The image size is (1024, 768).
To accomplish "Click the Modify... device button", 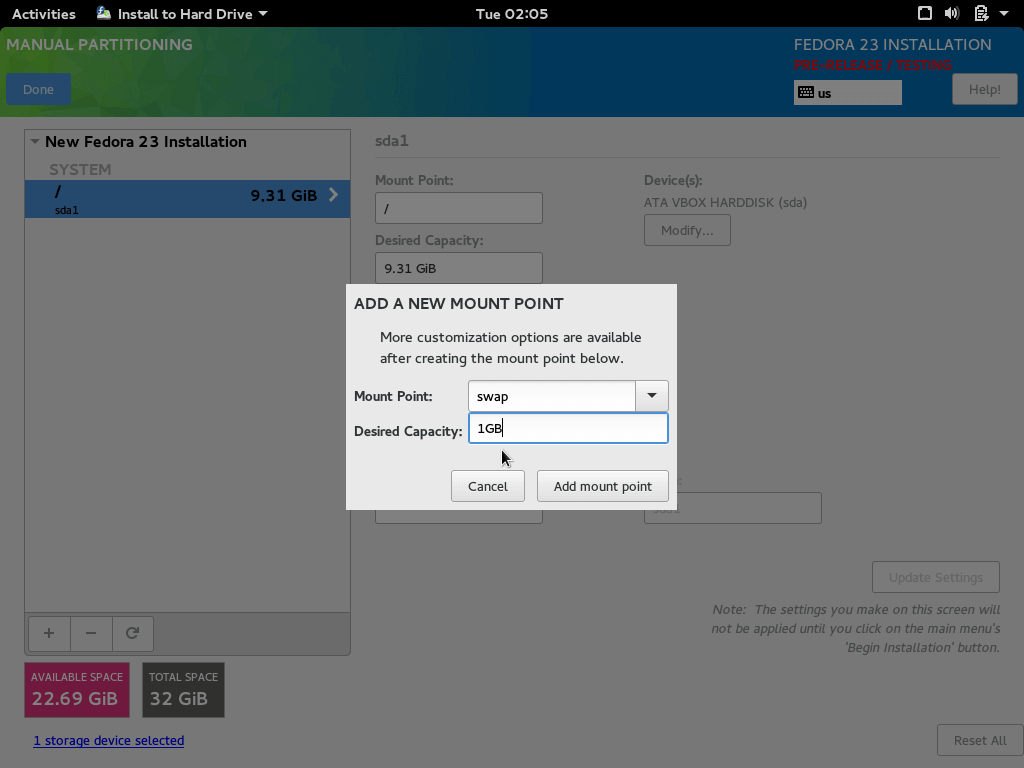I will tap(687, 231).
